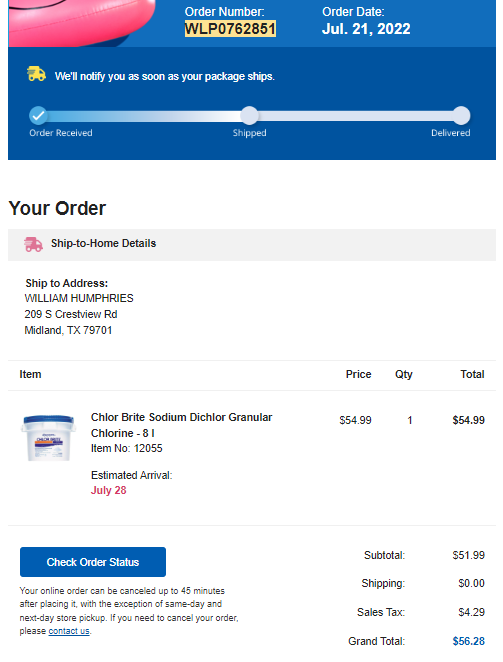Open the Chlor Brite bucket product image

48,437
